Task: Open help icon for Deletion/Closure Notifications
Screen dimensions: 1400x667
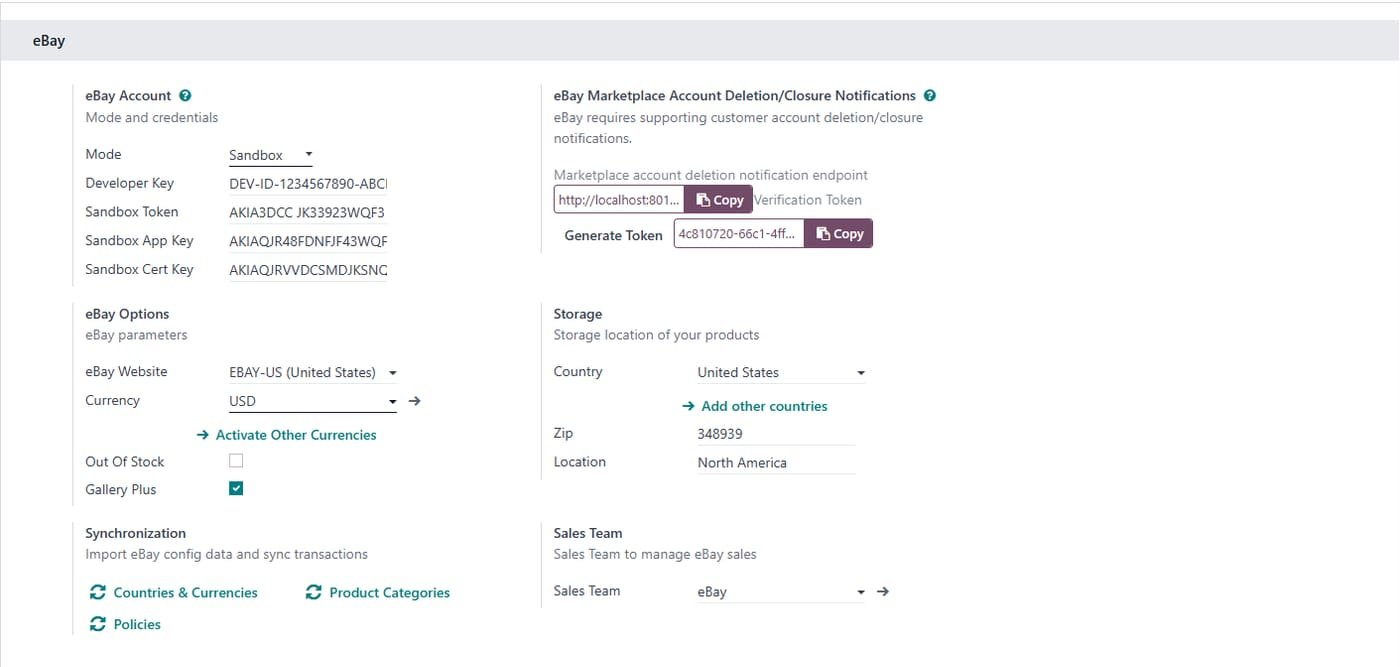Action: [930, 96]
